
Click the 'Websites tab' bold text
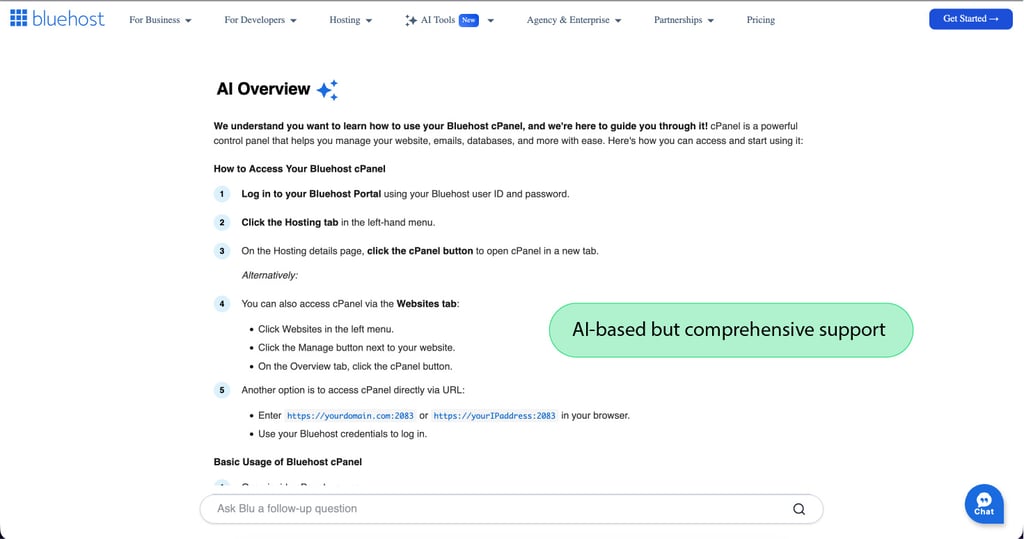[x=426, y=304]
